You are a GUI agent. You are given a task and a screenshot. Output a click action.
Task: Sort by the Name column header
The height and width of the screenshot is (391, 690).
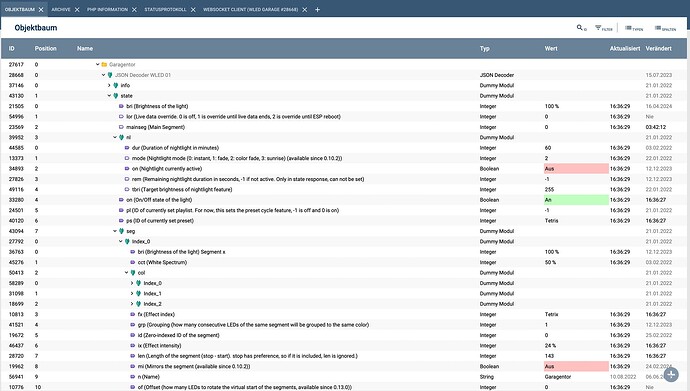point(85,48)
